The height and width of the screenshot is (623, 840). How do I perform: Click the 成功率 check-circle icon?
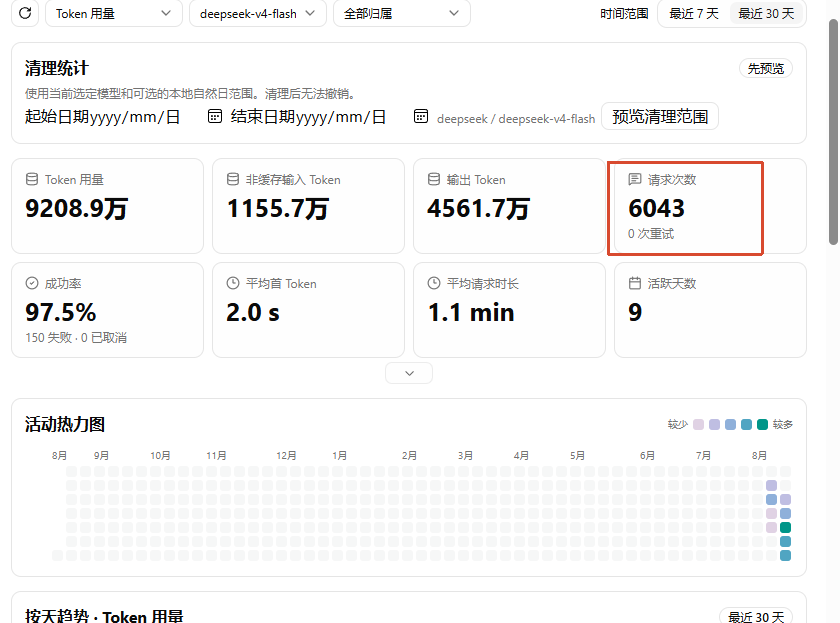[32, 283]
